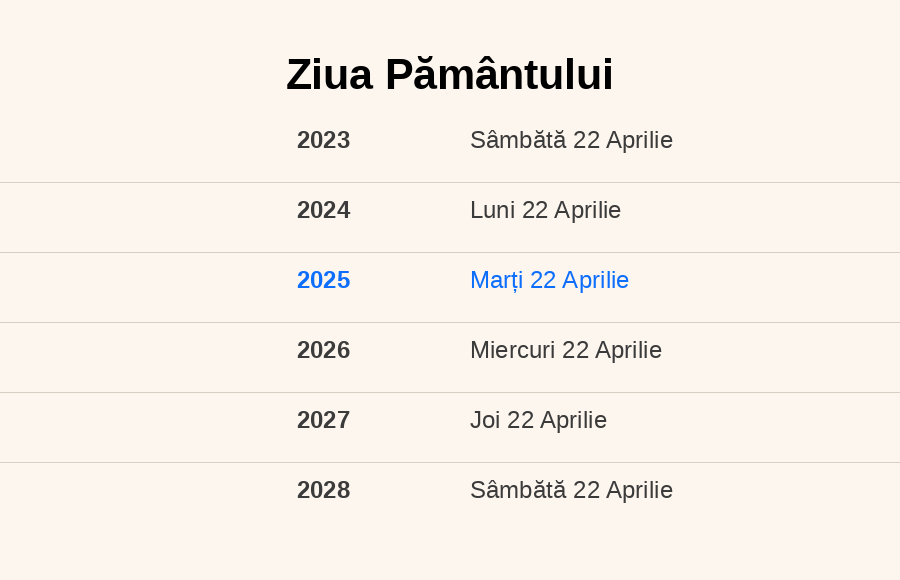Click the word Ziua in the heading
Screen dimensions: 900x580
329,75
